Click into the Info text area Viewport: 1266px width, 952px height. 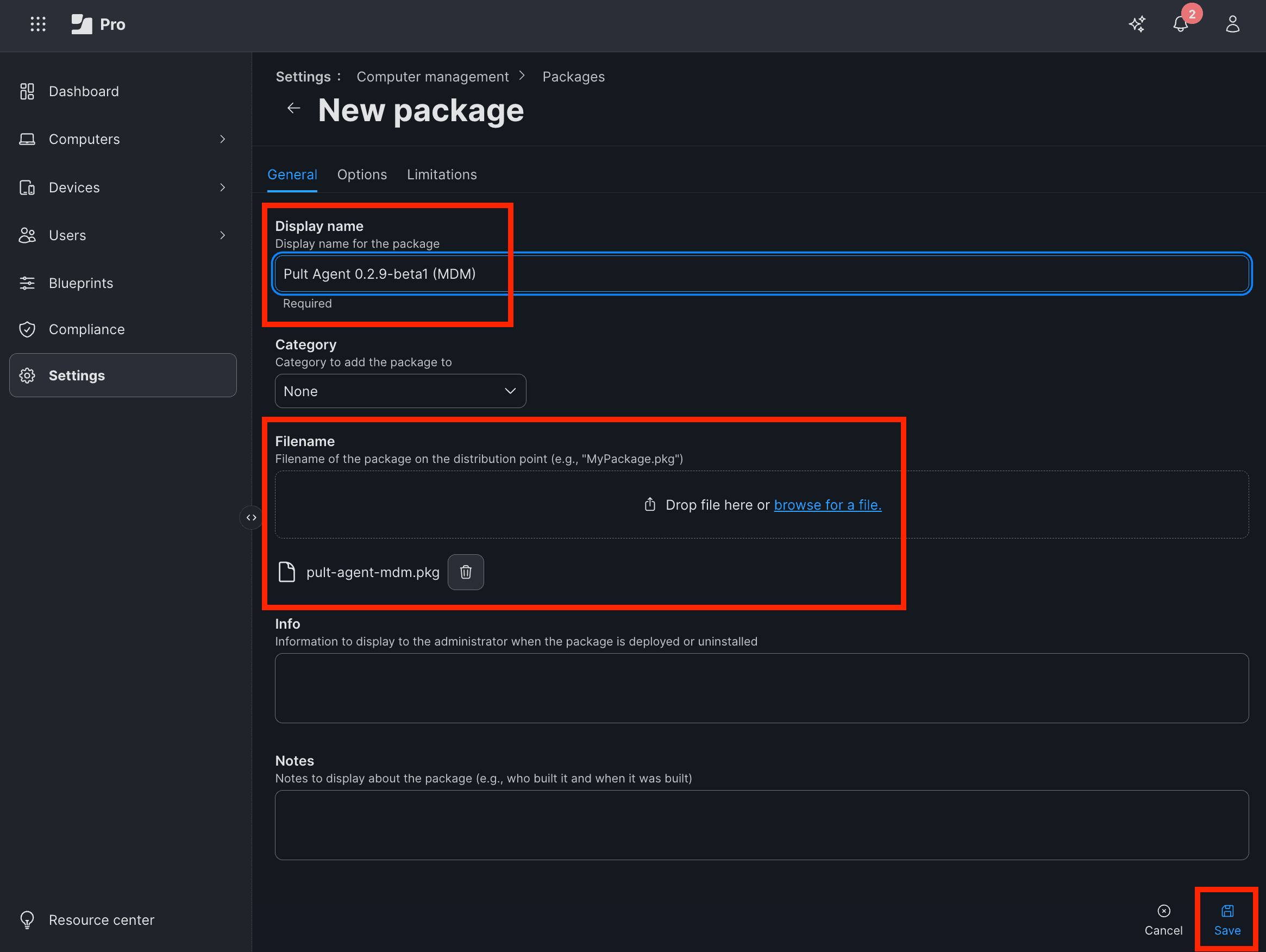tap(762, 688)
